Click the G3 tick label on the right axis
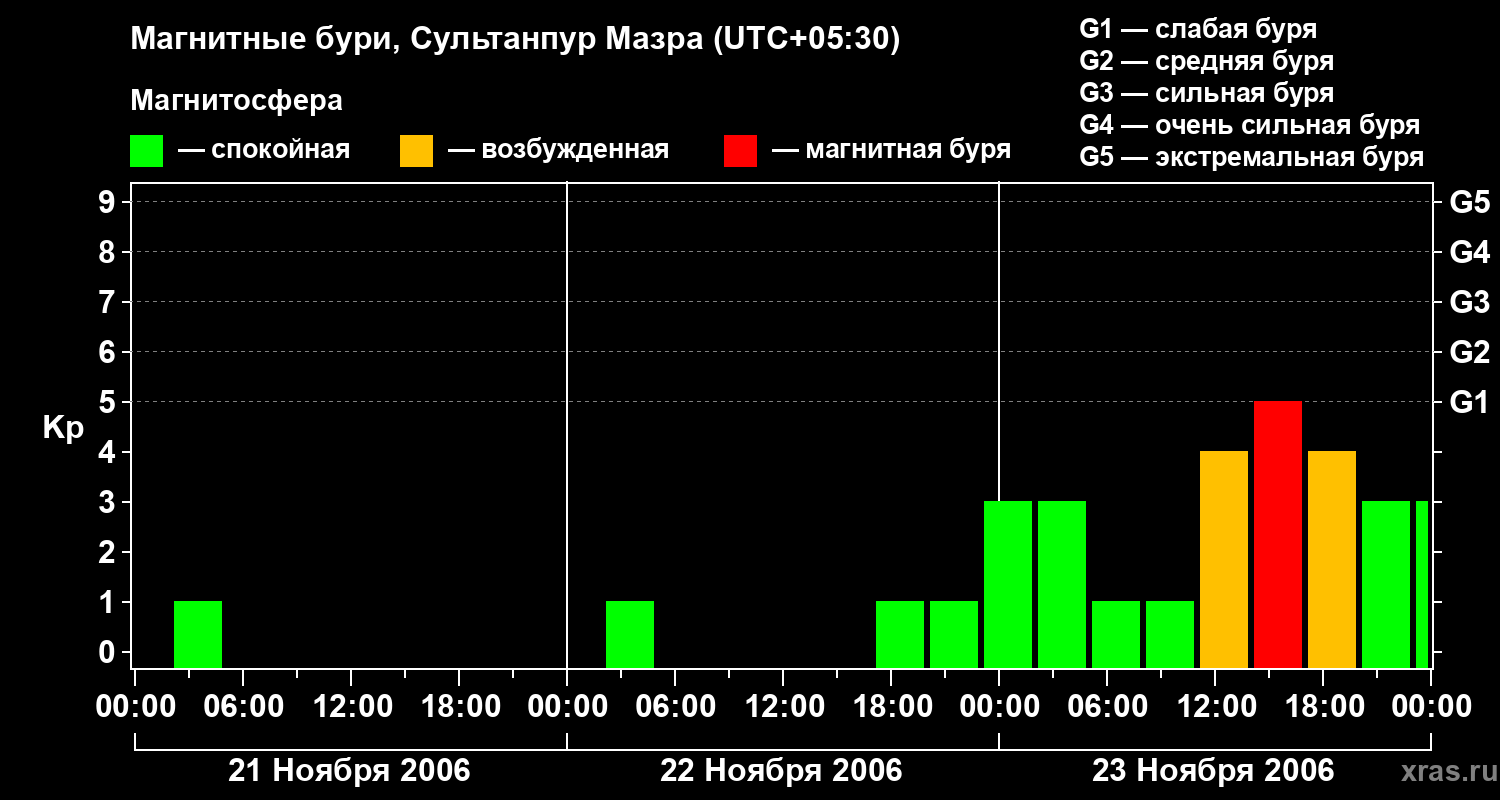The image size is (1500, 800). tap(1470, 302)
